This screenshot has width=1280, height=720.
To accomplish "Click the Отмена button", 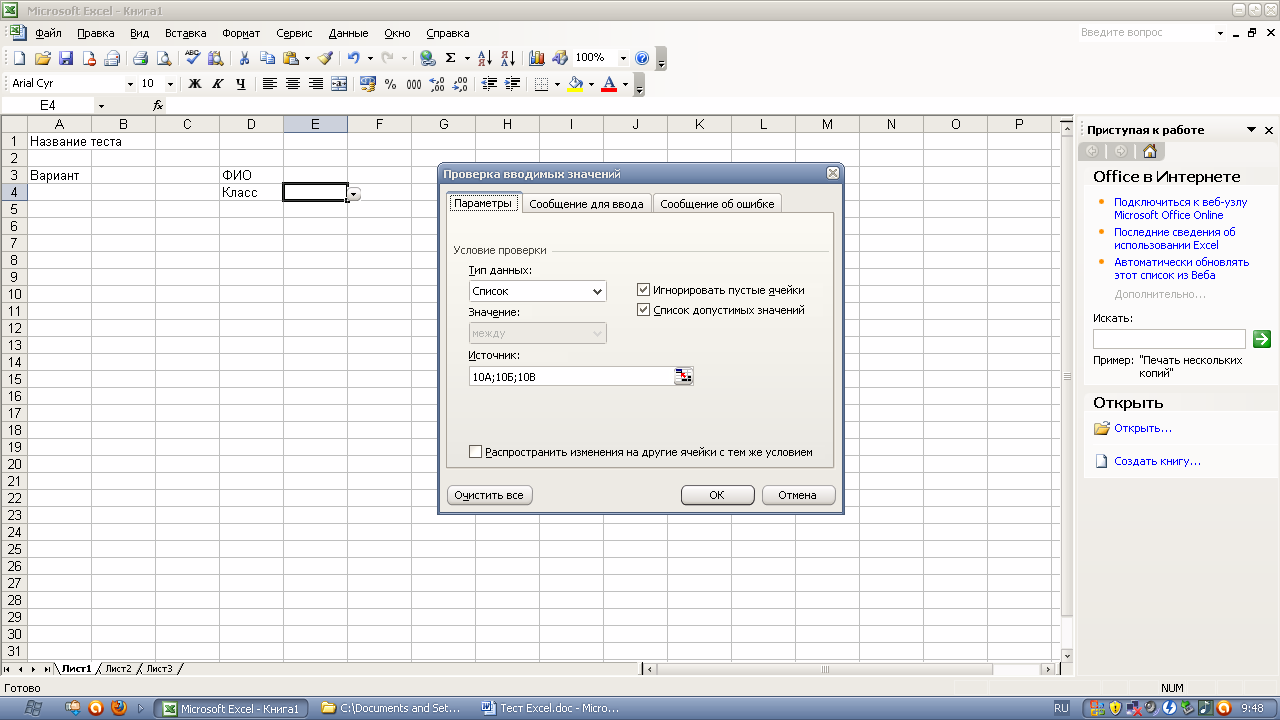I will 798,495.
